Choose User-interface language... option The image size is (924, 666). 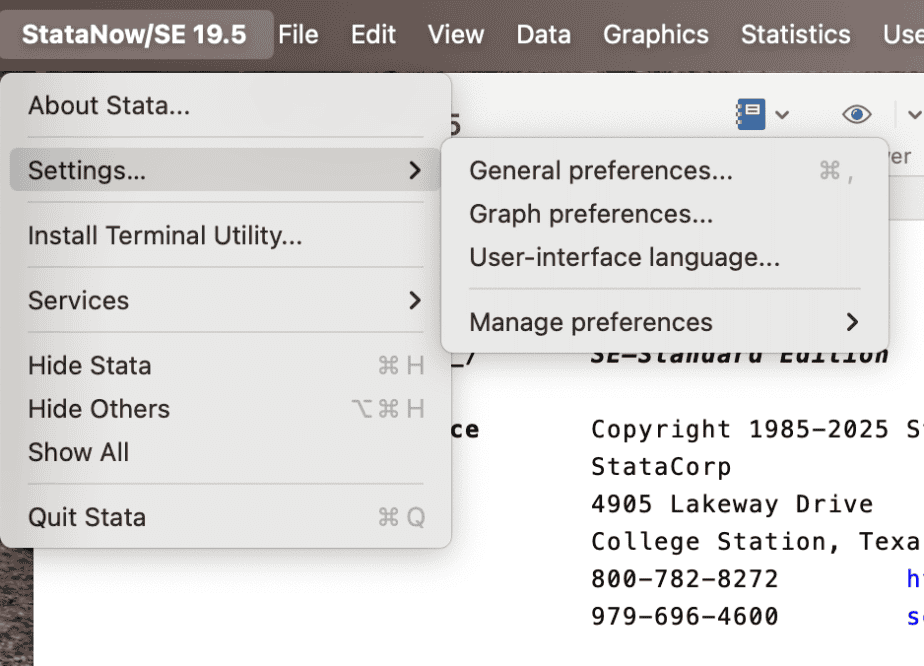(624, 257)
